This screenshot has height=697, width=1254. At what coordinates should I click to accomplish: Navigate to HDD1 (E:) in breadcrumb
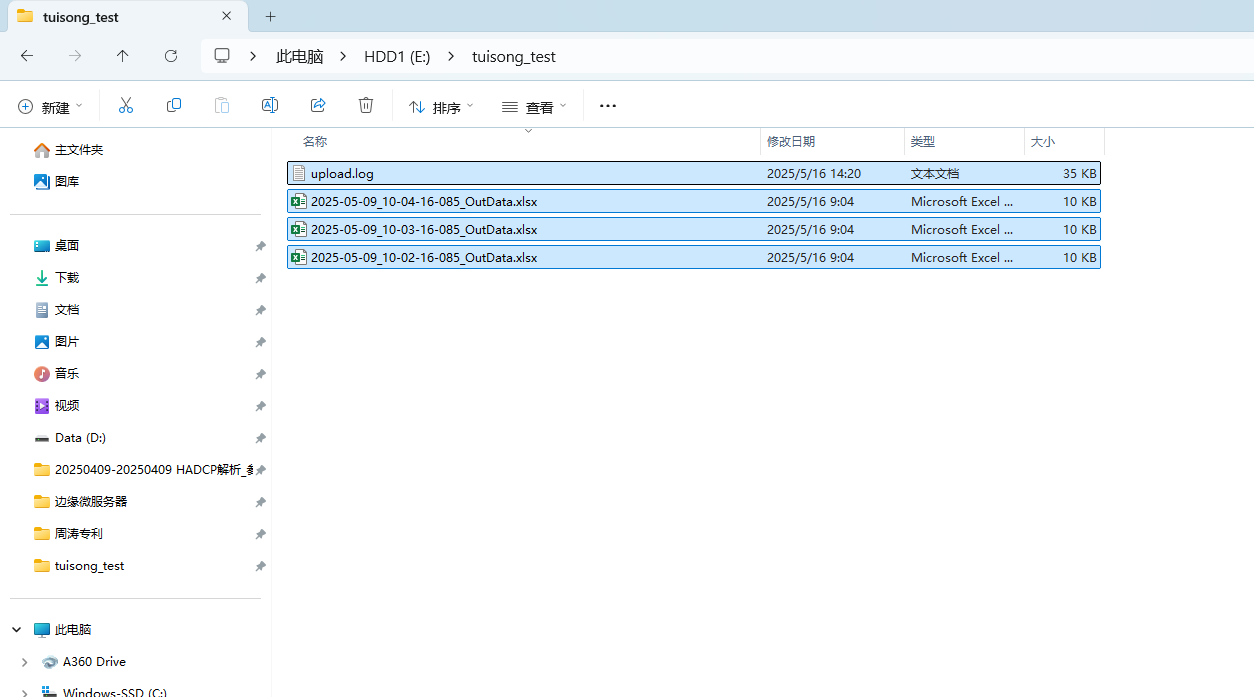coord(397,56)
